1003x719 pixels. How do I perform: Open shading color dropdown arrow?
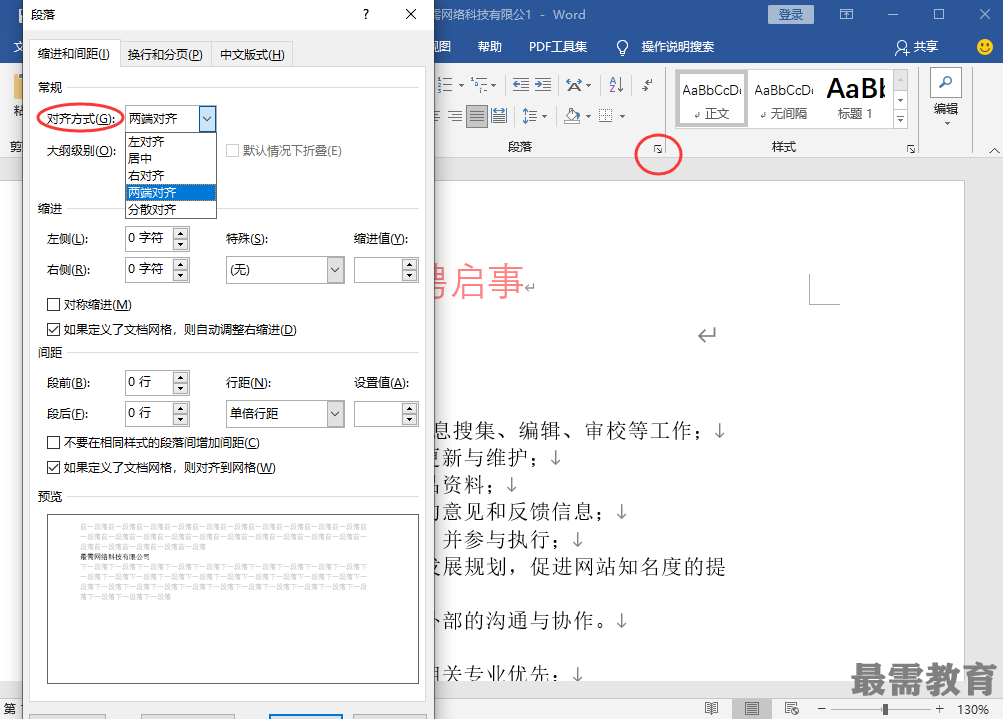click(588, 116)
